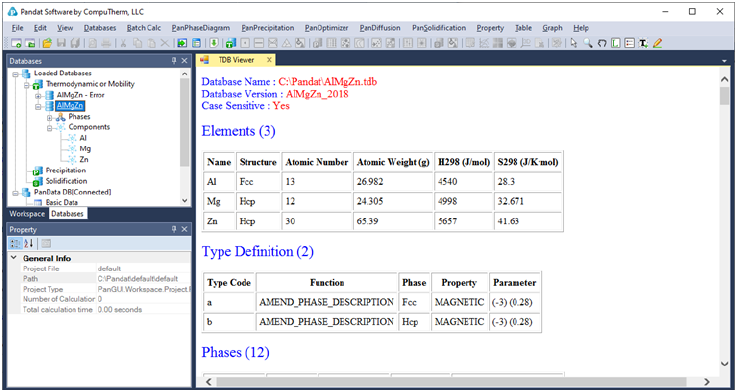Click the Property Pages icon in Property panel
The width and height of the screenshot is (736, 390).
[46, 243]
